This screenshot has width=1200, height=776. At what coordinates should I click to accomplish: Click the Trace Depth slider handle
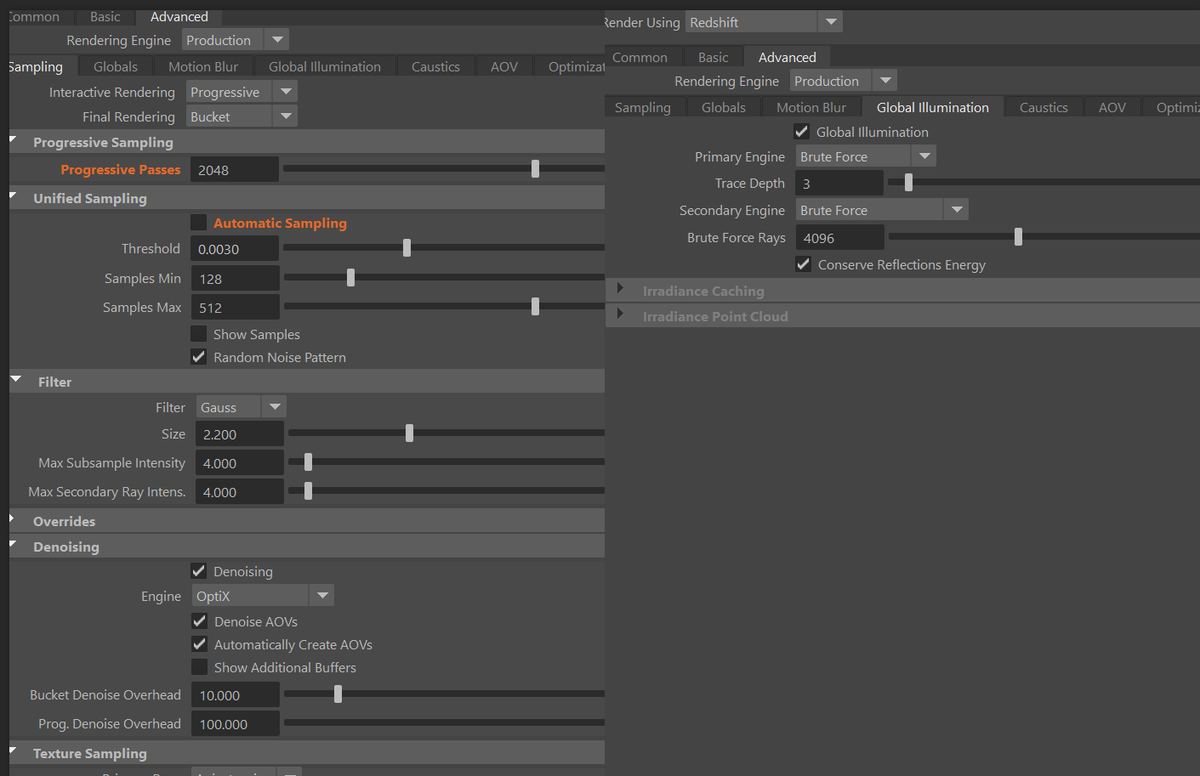[x=908, y=182]
